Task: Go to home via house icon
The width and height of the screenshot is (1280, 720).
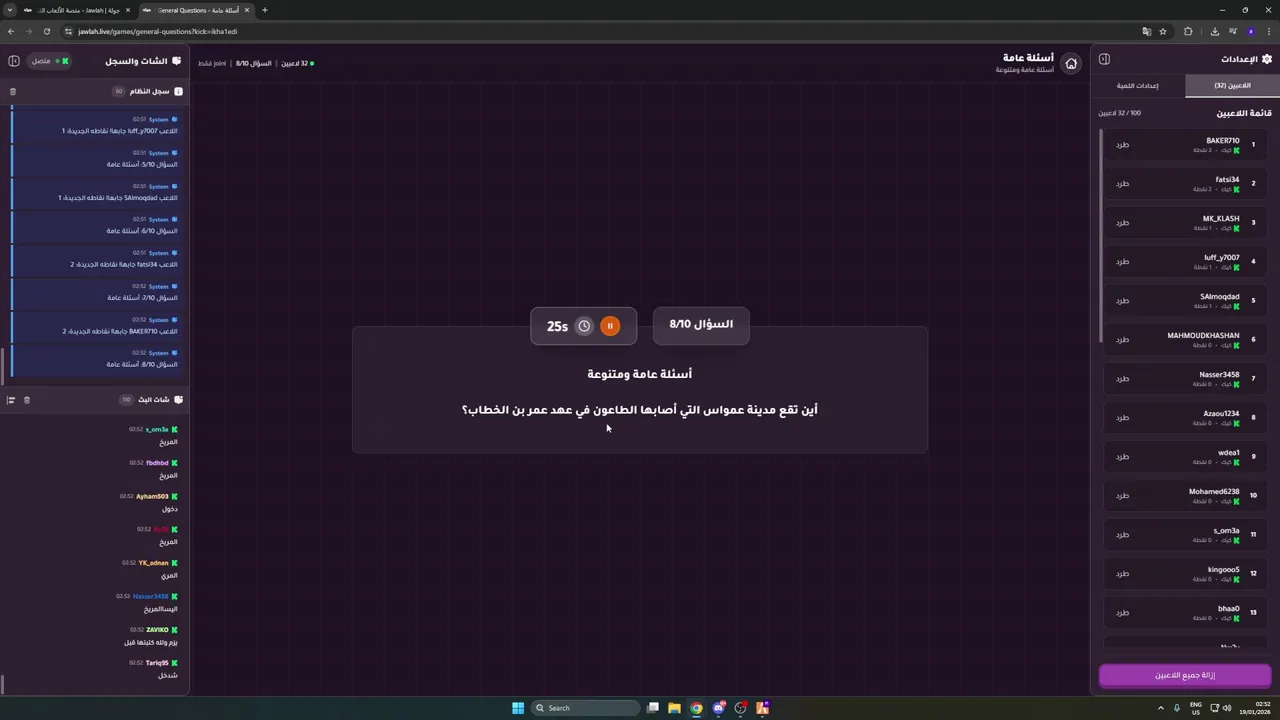Action: tap(1071, 64)
